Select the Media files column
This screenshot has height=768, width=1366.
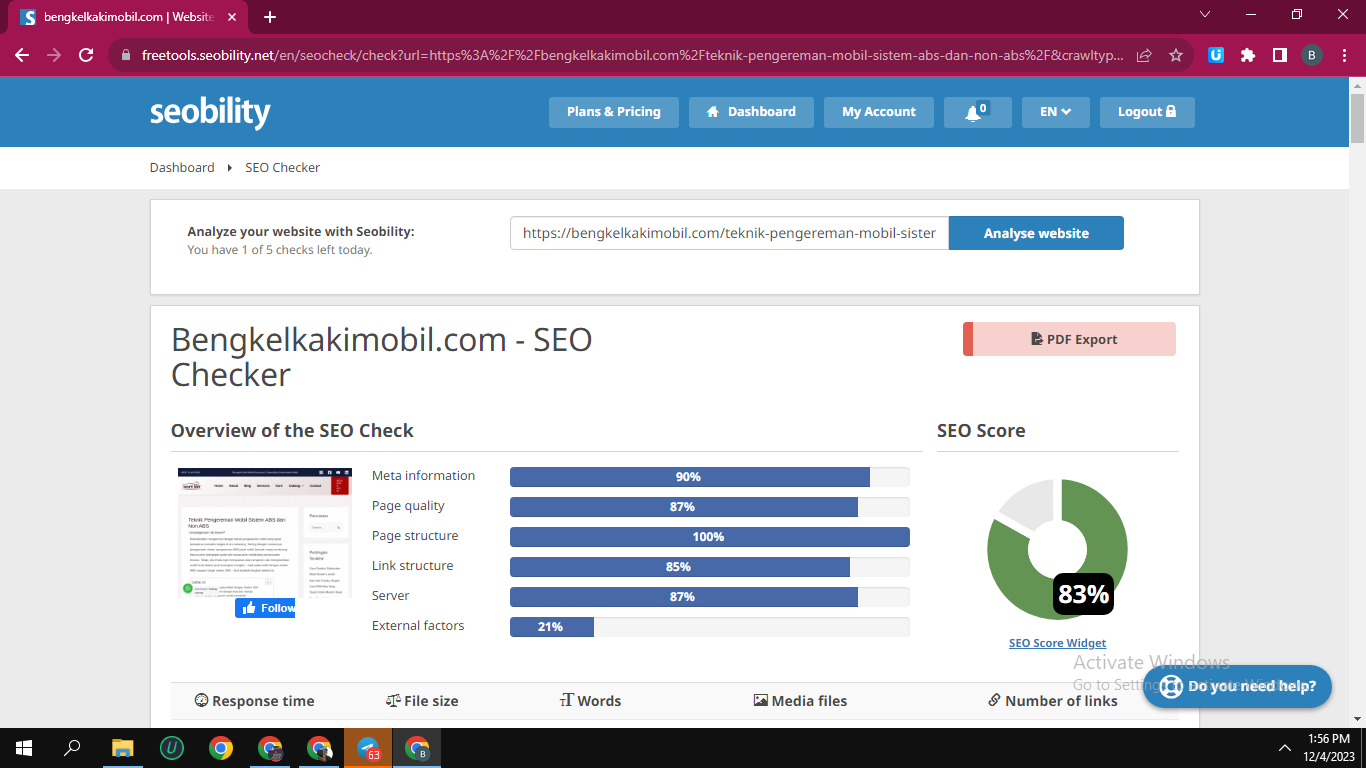pyautogui.click(x=800, y=701)
